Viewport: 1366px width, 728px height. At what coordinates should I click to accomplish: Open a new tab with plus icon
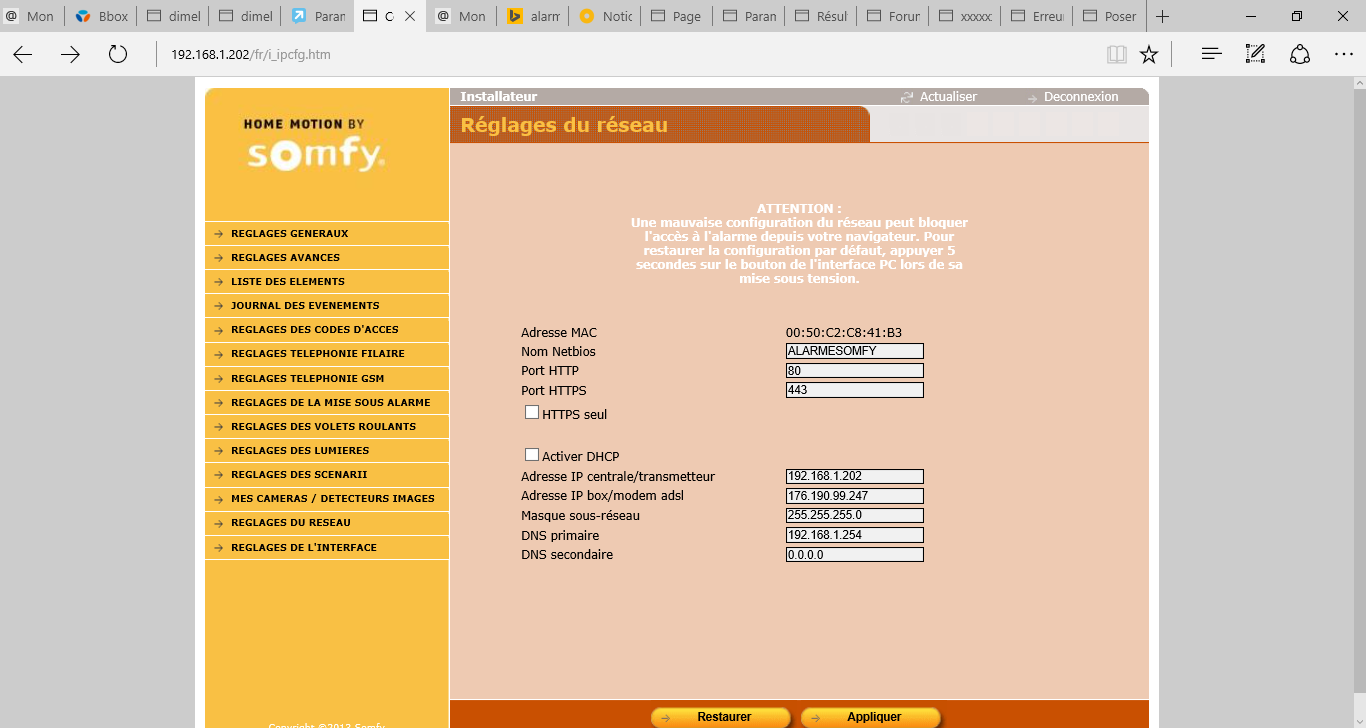pyautogui.click(x=1162, y=16)
